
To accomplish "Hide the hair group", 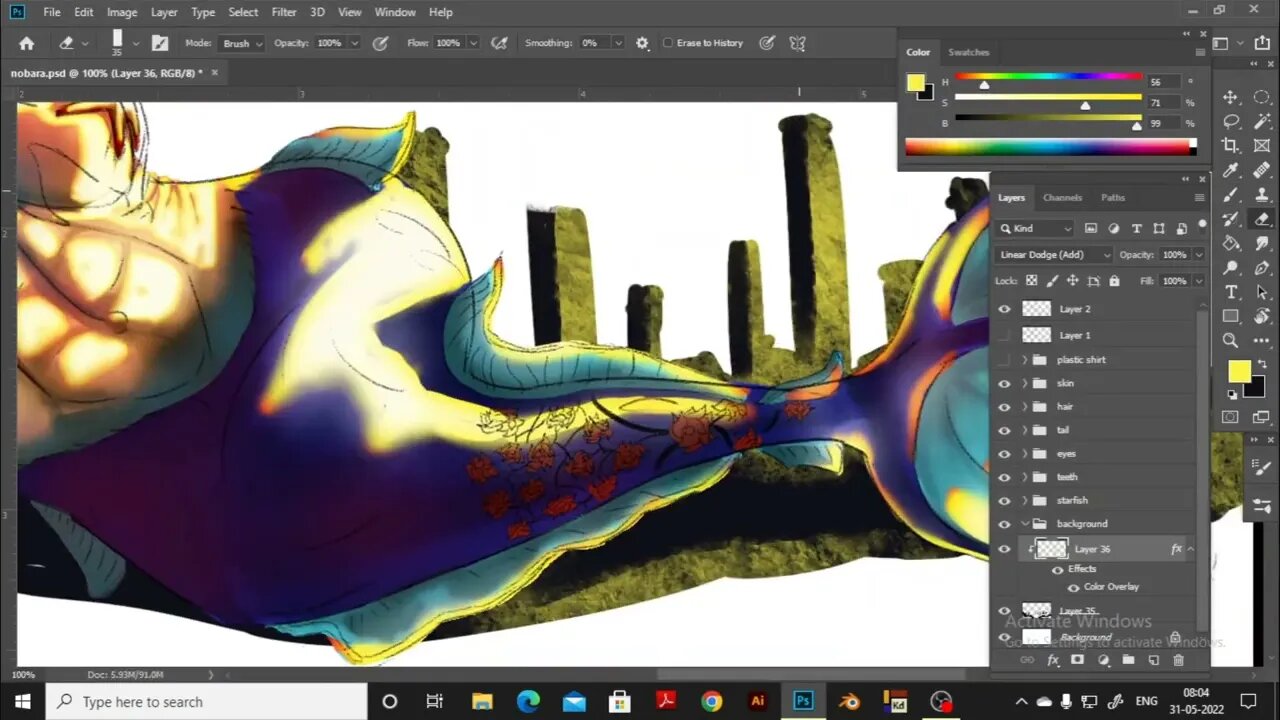I will tap(1005, 407).
